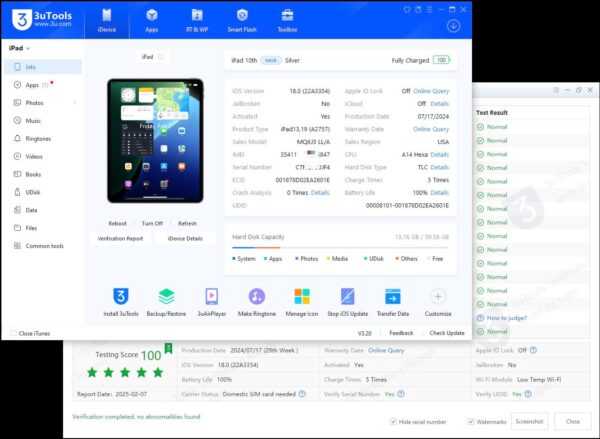Viewport: 600px width, 439px height.
Task: Click the Close button in report window
Action: click(573, 421)
